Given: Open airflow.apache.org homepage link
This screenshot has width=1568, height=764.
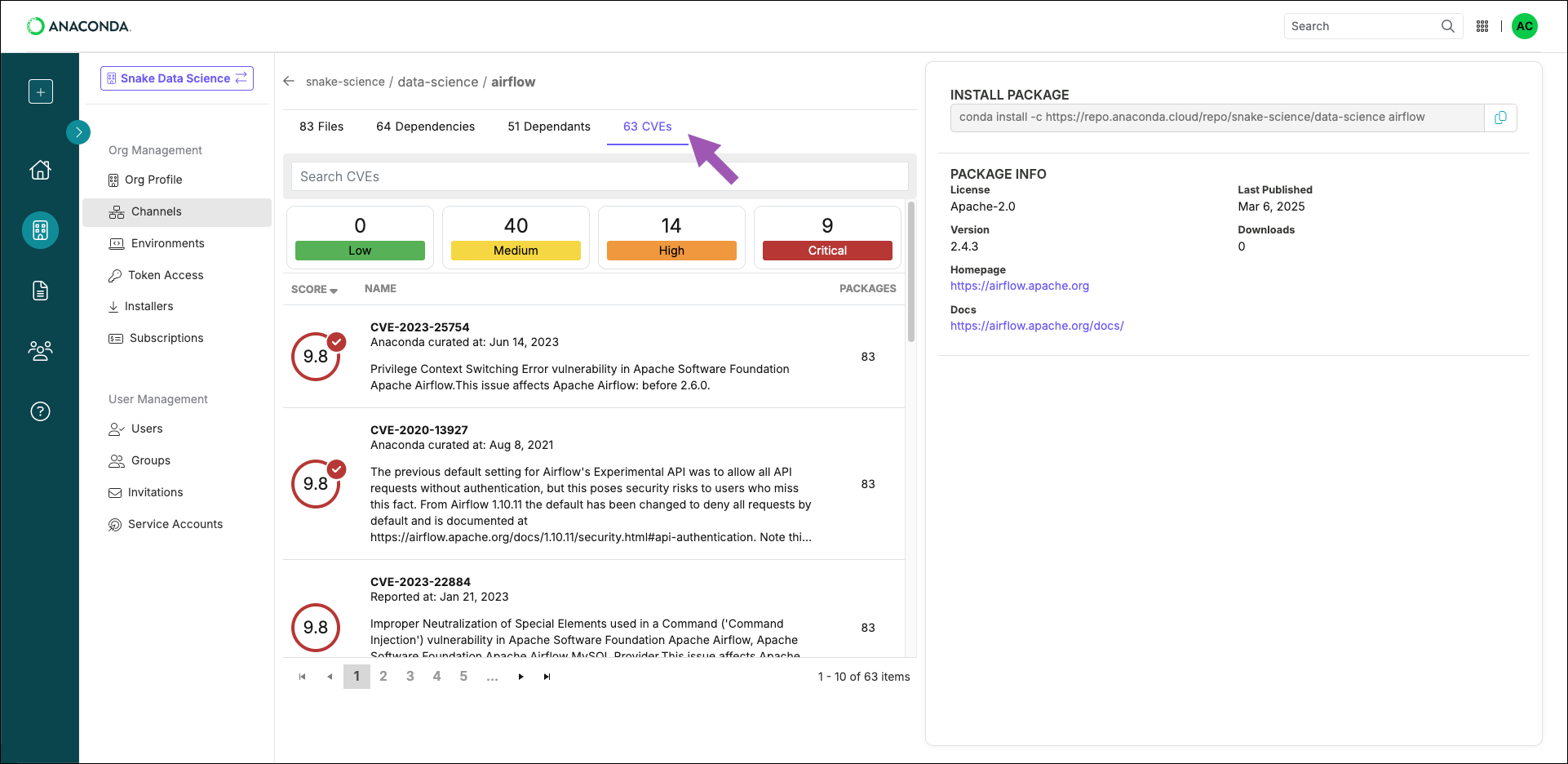Looking at the screenshot, I should tap(1020, 286).
